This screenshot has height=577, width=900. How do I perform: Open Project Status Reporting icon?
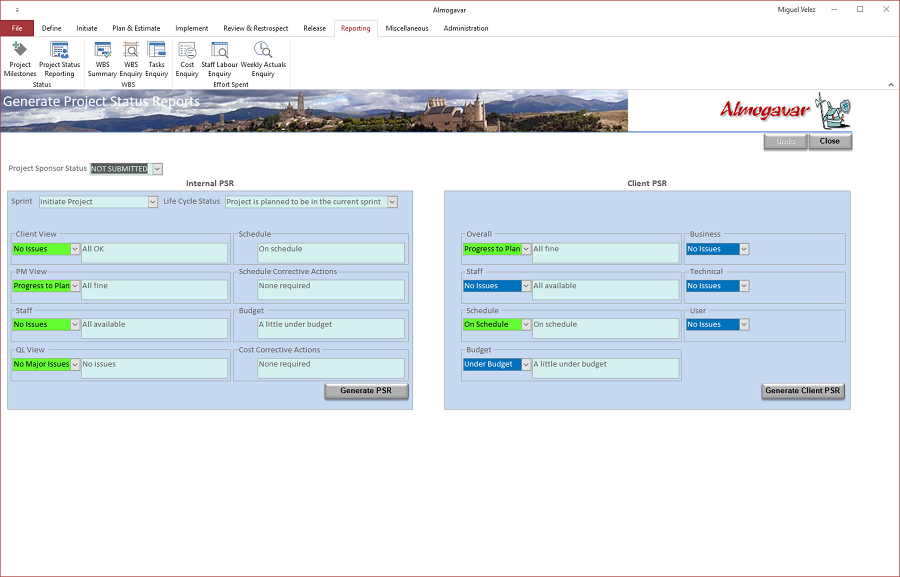(59, 59)
